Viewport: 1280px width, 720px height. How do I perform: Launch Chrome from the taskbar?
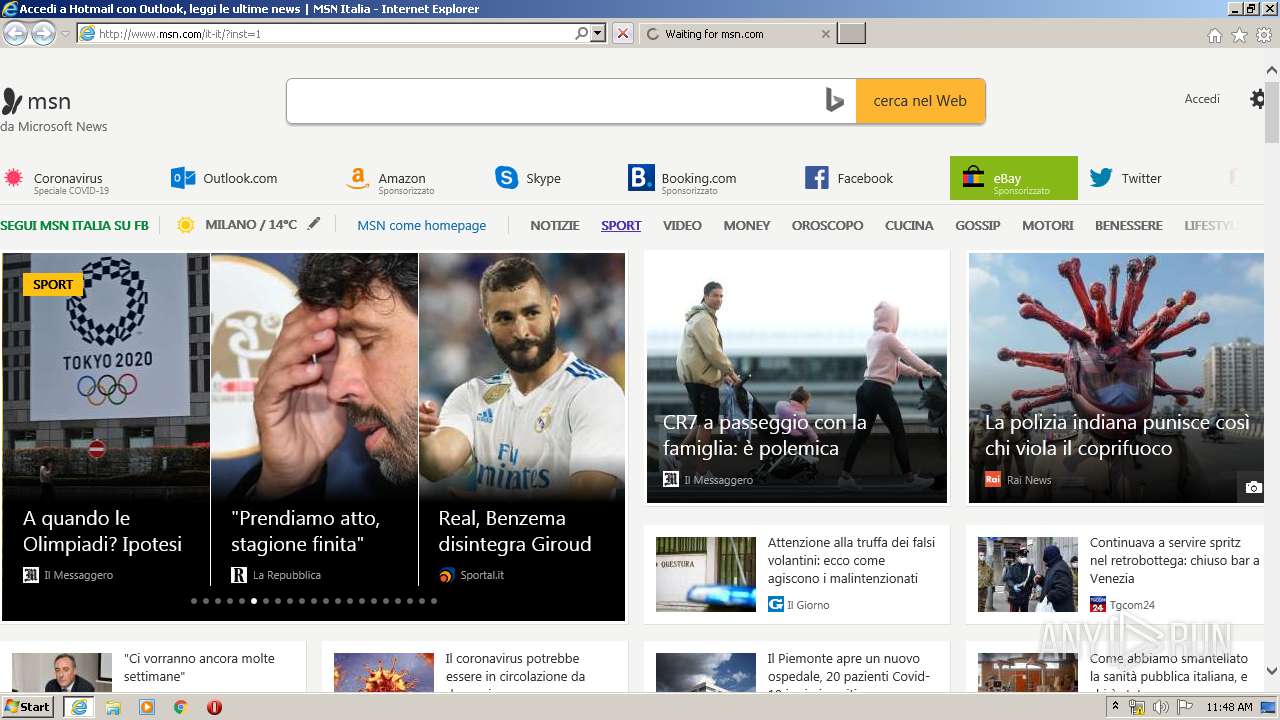pyautogui.click(x=180, y=707)
